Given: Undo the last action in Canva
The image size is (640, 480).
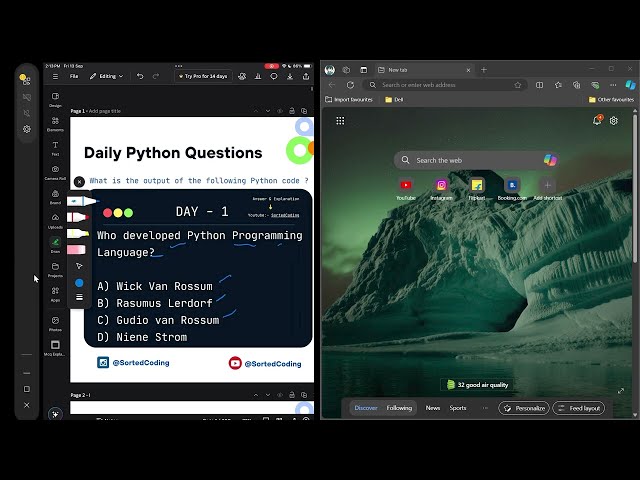Looking at the screenshot, I should point(140,76).
